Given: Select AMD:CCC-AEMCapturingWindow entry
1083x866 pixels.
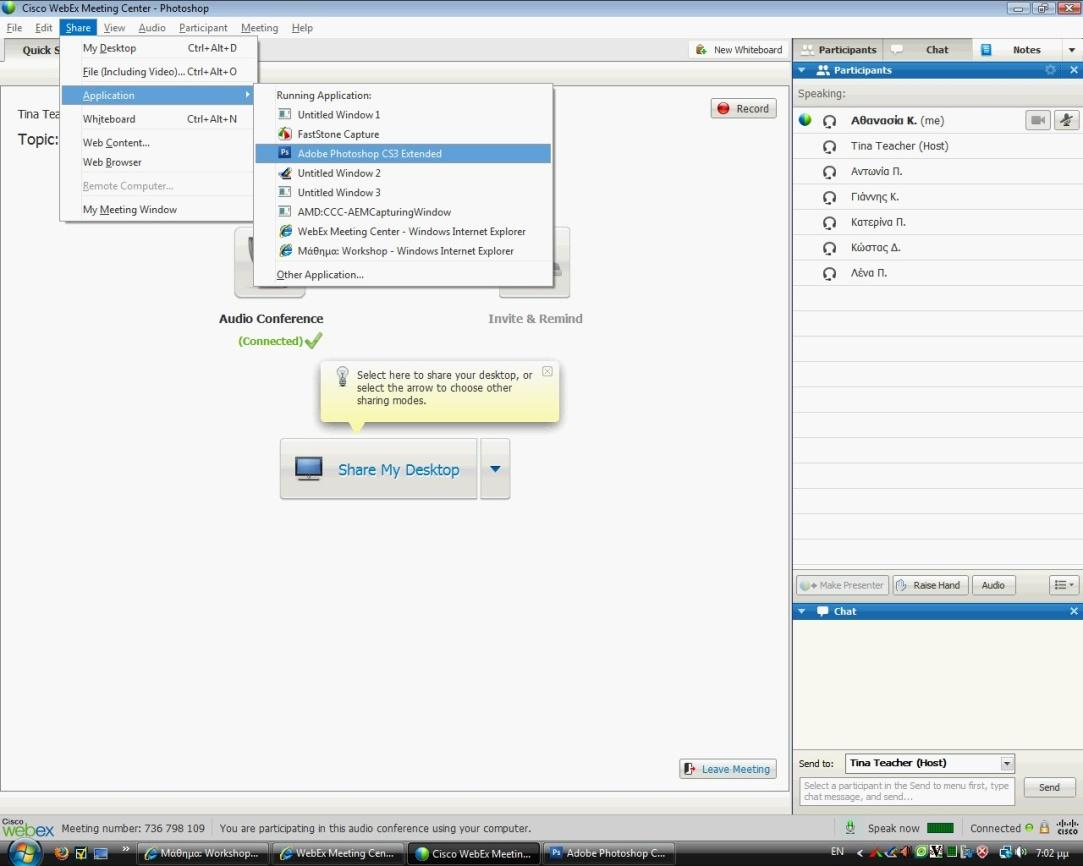Looking at the screenshot, I should 403,212.
